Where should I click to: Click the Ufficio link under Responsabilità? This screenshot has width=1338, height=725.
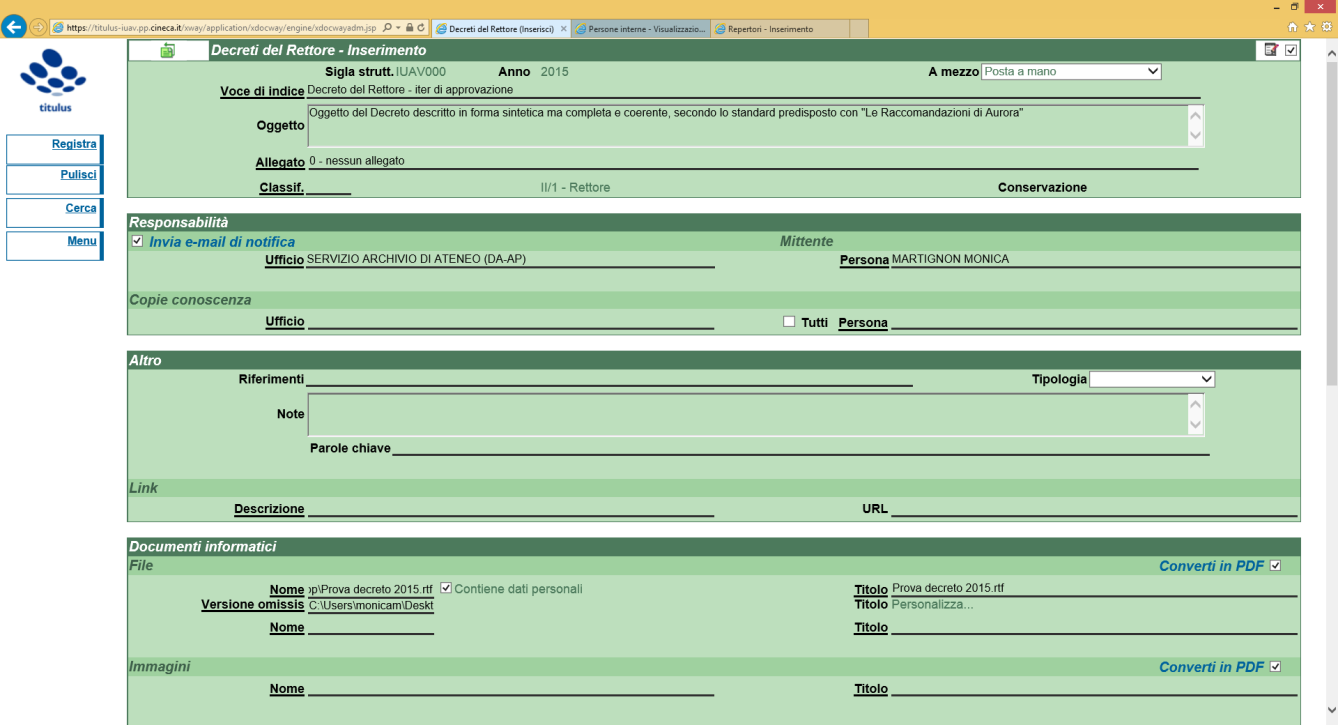tap(285, 261)
